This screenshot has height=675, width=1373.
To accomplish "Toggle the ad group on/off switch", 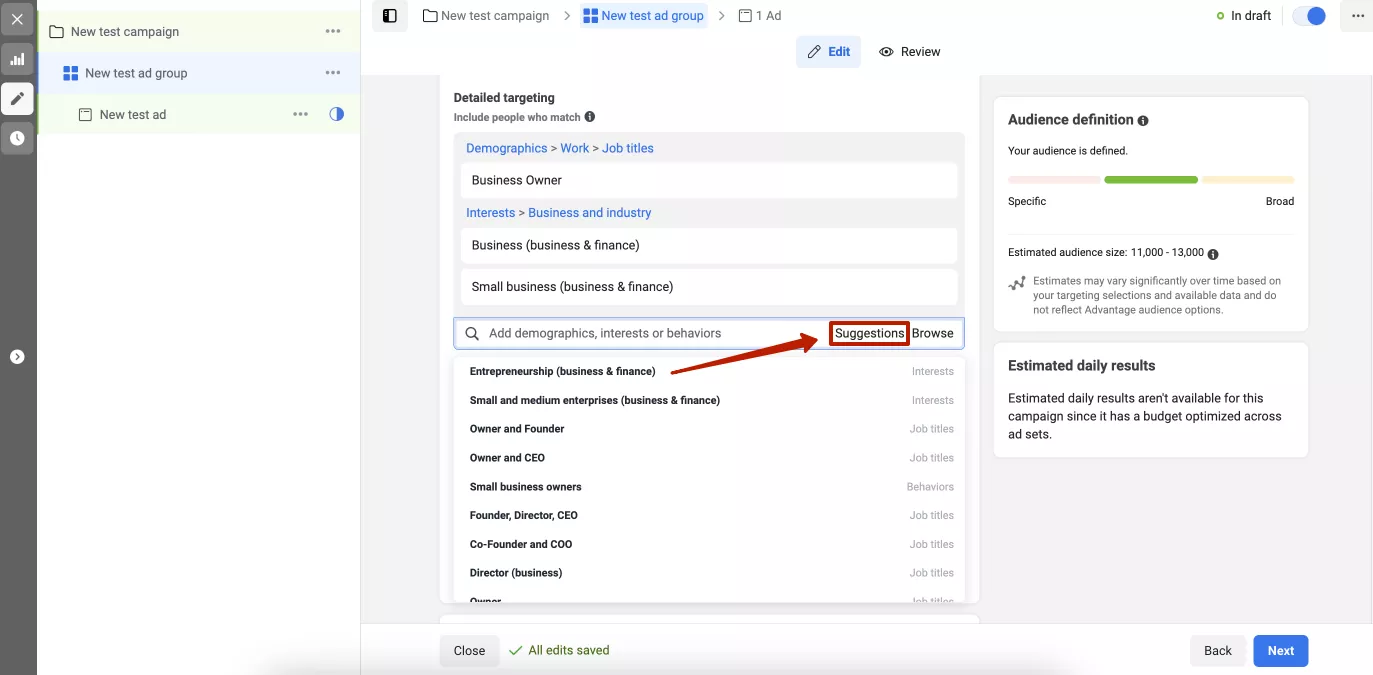I will click(1309, 16).
